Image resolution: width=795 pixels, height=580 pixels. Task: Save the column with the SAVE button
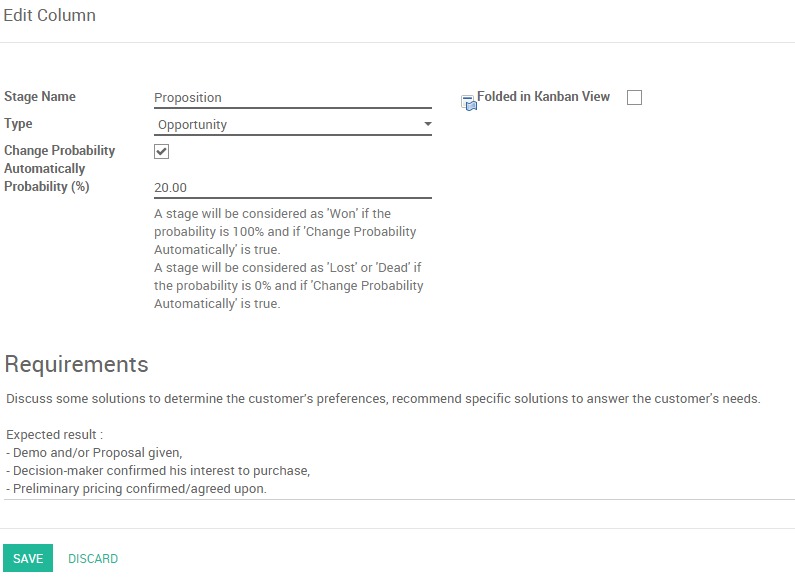click(x=28, y=559)
